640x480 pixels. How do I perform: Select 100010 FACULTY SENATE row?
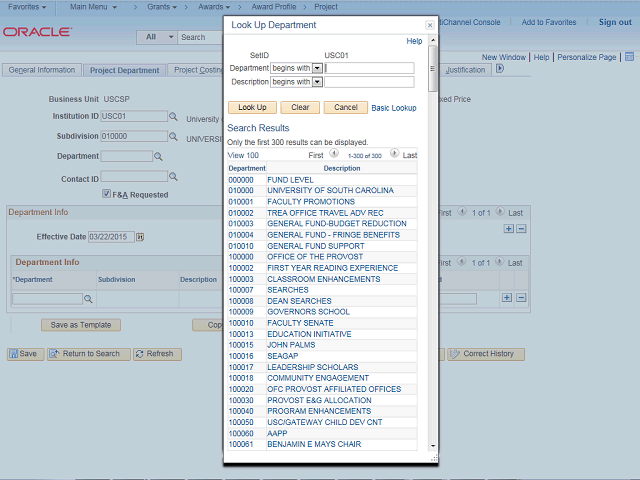coord(322,323)
